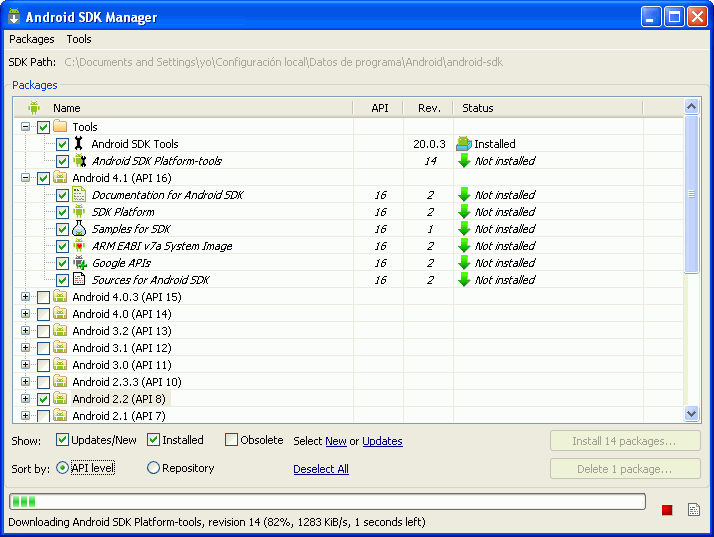This screenshot has height=537, width=714.
Task: Click the Deselect All link
Action: pos(321,469)
